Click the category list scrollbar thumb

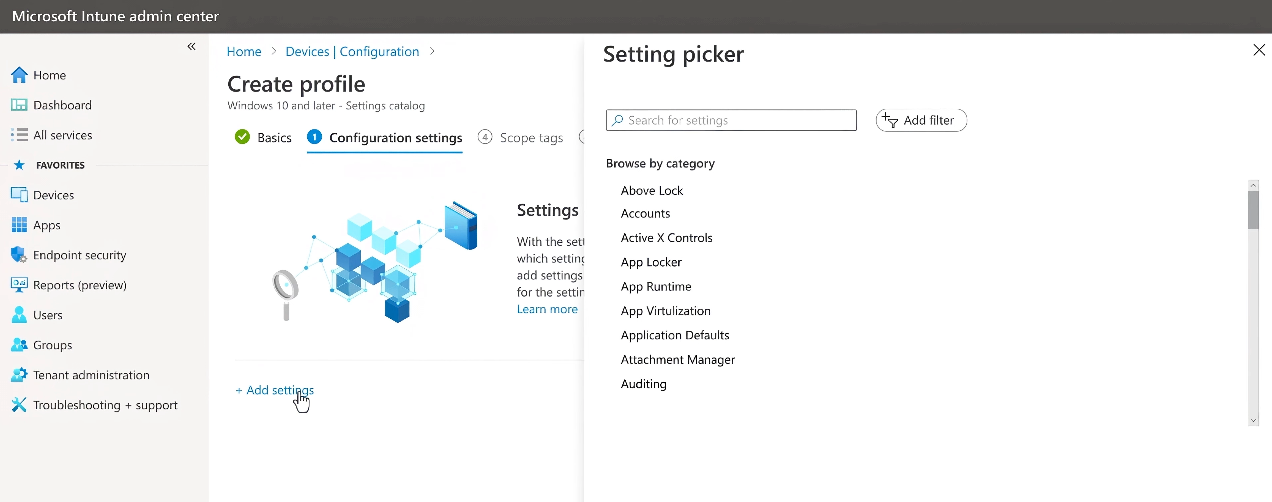tap(1253, 209)
